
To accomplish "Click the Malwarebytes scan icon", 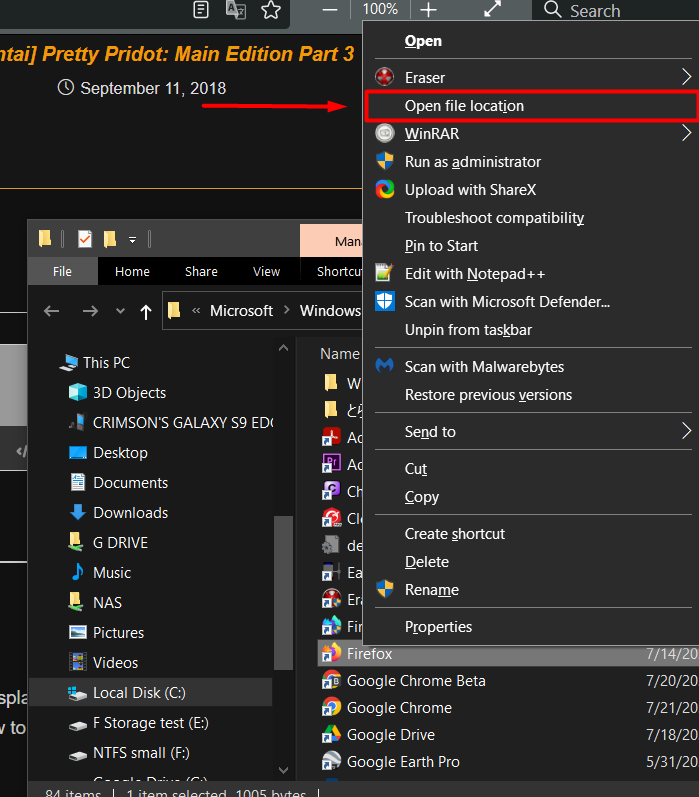I will point(384,367).
